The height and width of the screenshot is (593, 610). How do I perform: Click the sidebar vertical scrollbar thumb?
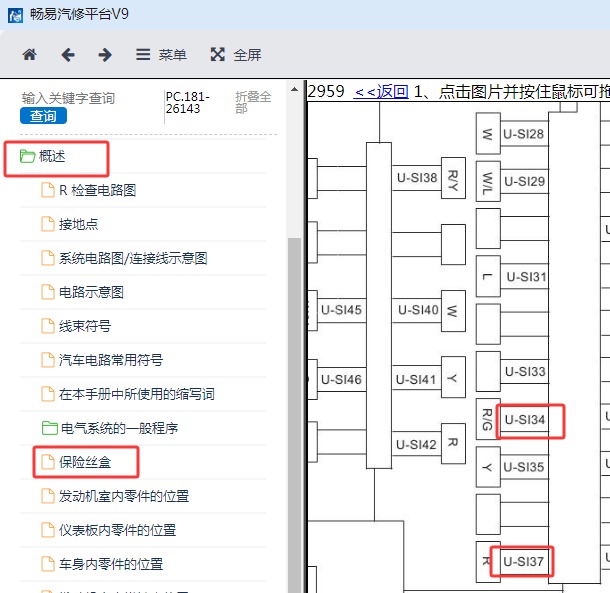[x=294, y=415]
